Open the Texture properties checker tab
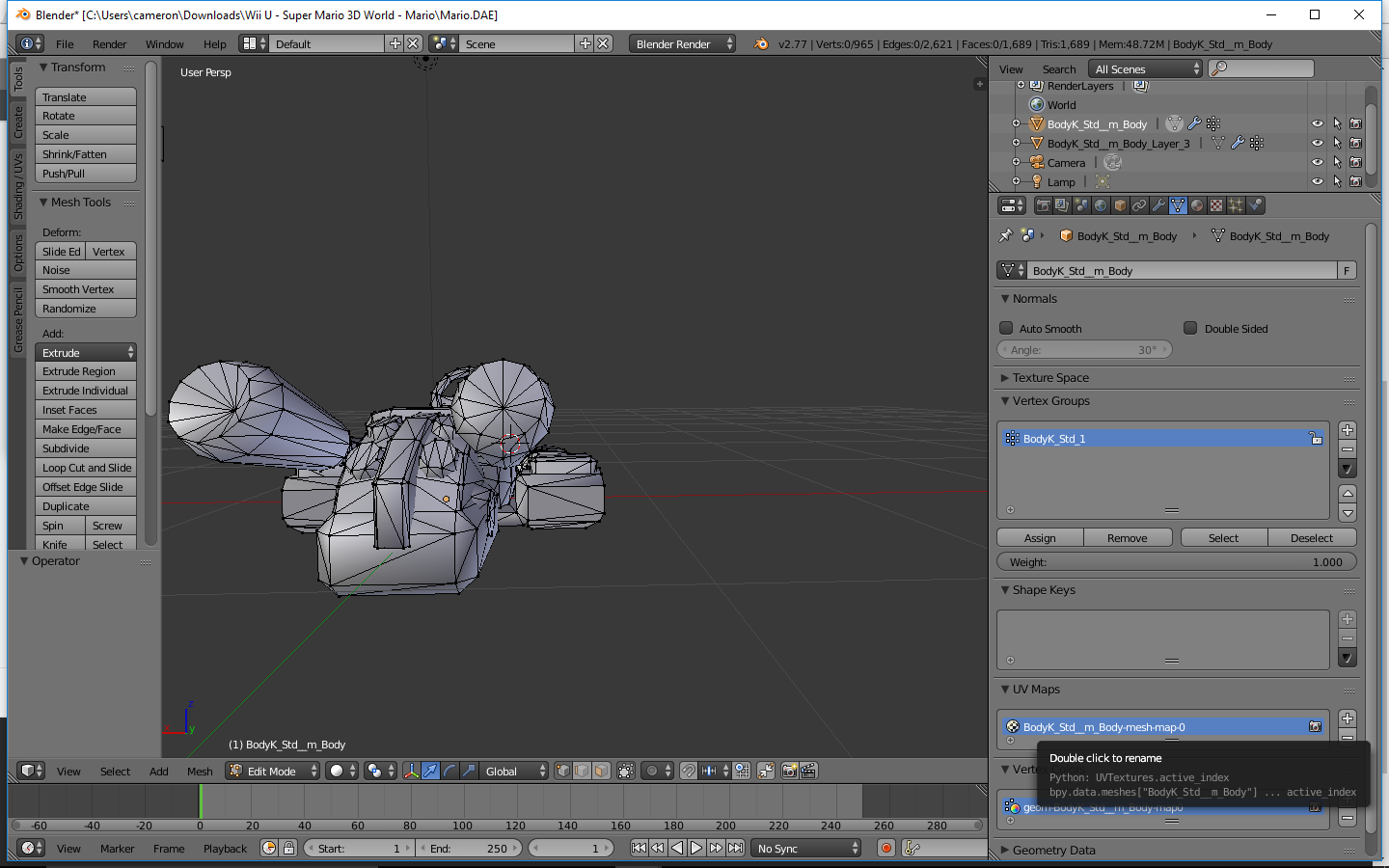Image resolution: width=1389 pixels, height=868 pixels. click(1216, 205)
